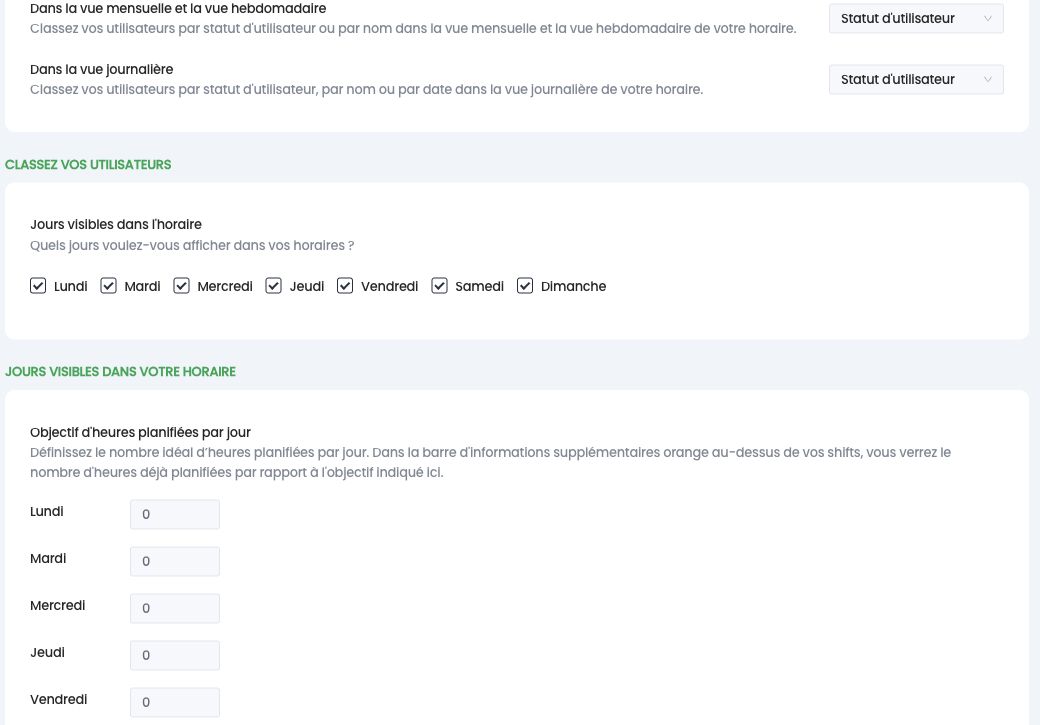Untick the Dimanche checkbox
The height and width of the screenshot is (725, 1040).
pyautogui.click(x=525, y=286)
